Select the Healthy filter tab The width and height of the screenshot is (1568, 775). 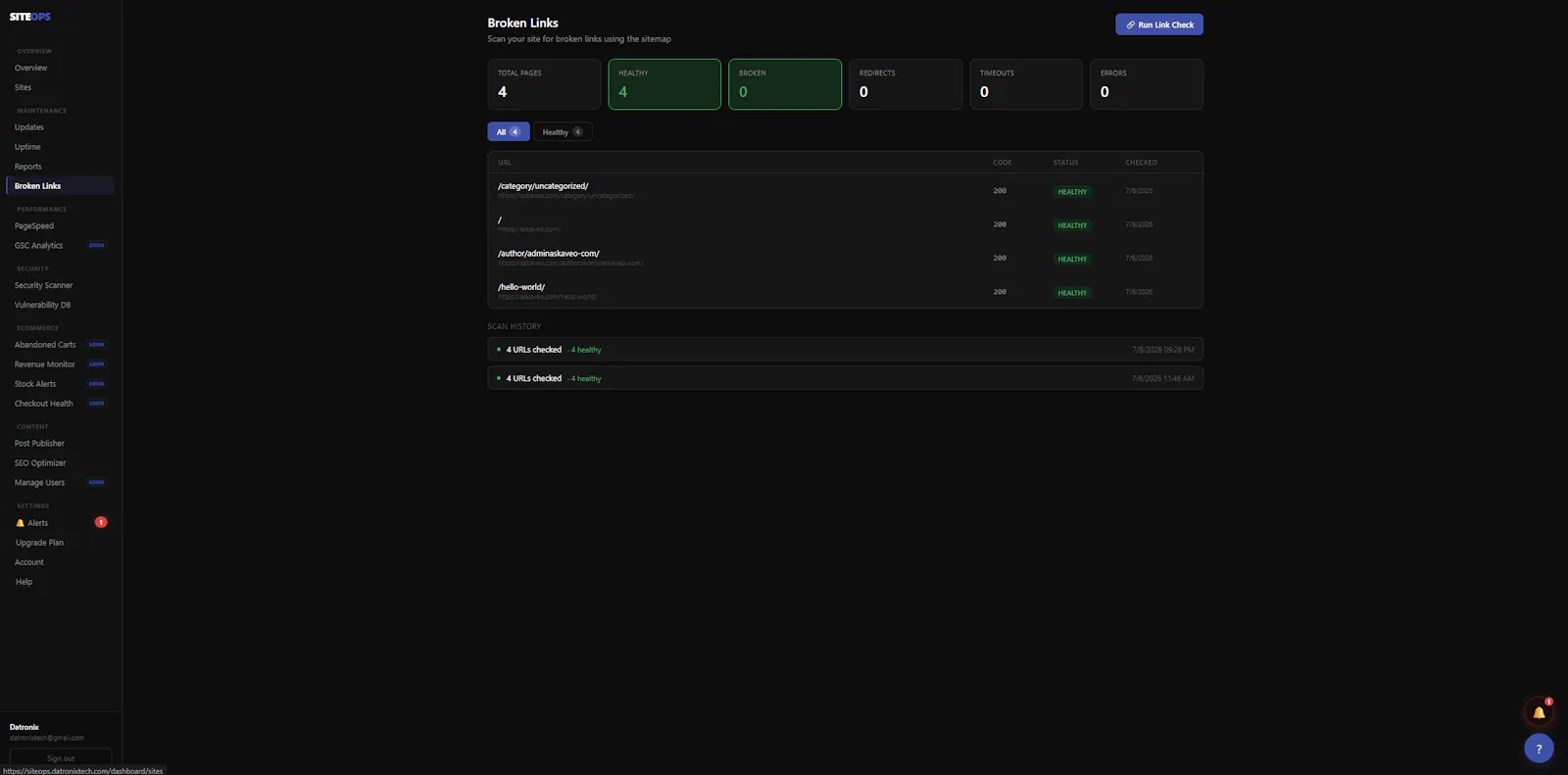click(x=563, y=131)
